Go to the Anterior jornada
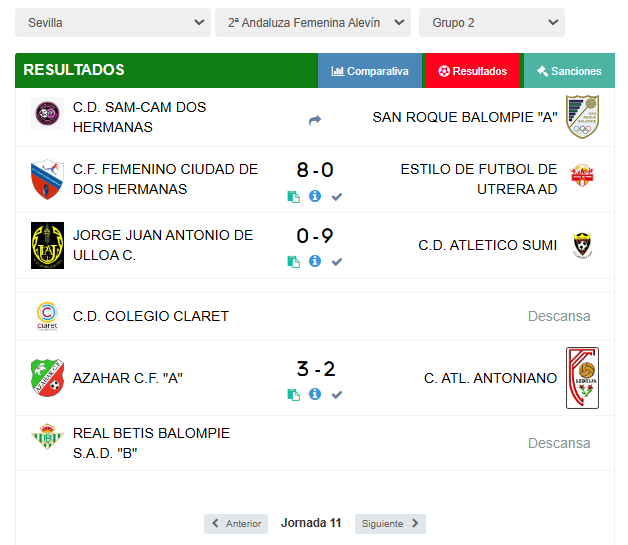This screenshot has height=545, width=628. click(x=236, y=524)
